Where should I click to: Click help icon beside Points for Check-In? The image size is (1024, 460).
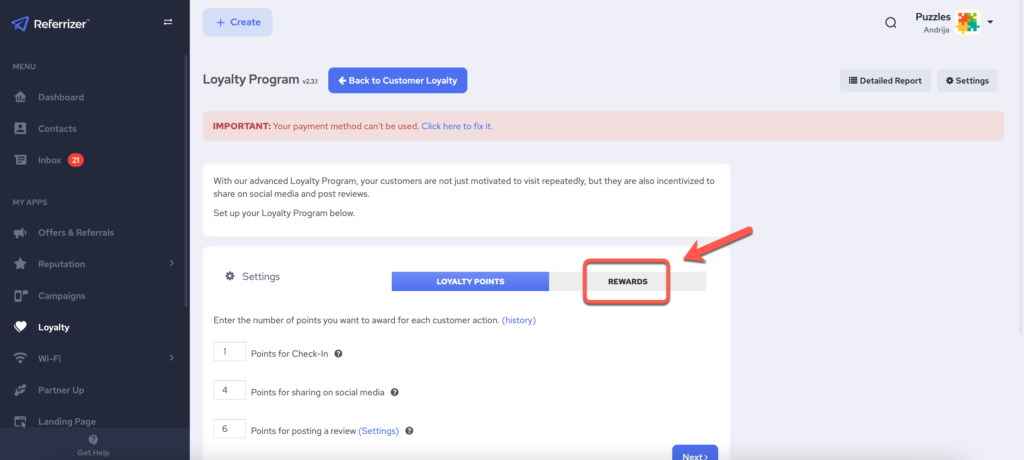click(x=338, y=354)
